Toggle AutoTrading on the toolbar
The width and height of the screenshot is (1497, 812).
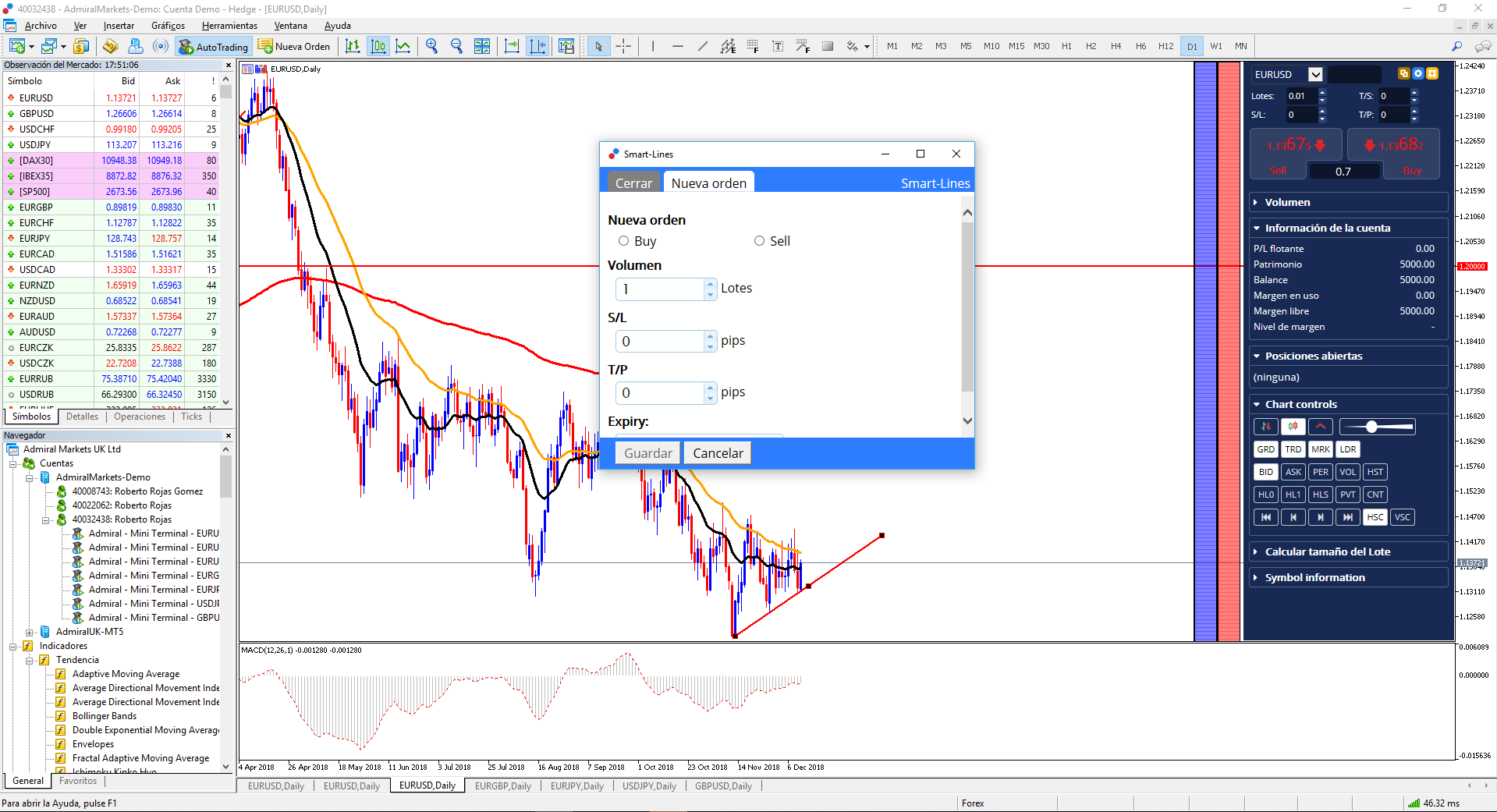212,46
